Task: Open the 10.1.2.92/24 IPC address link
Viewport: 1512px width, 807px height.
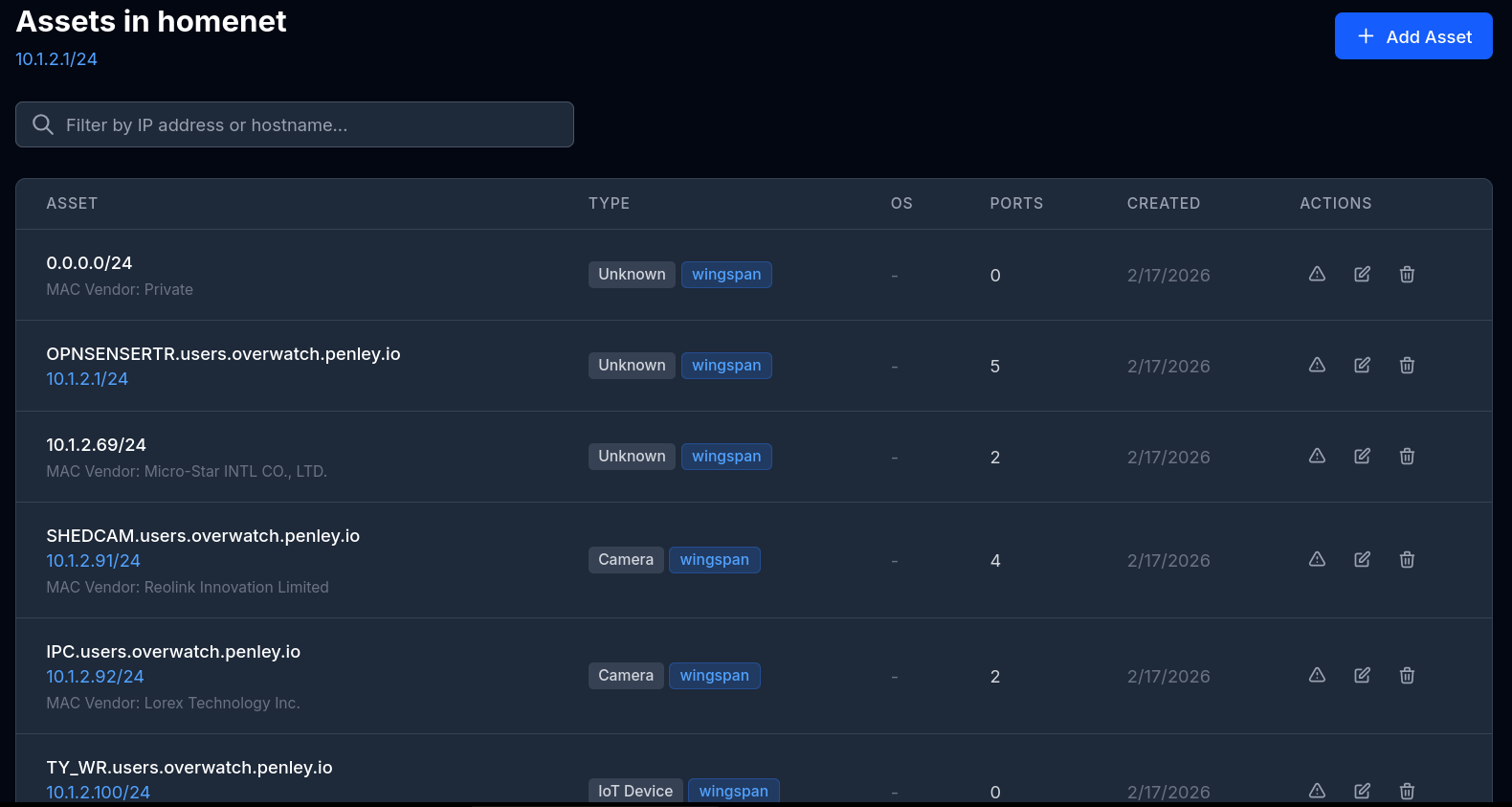Action: coord(96,677)
